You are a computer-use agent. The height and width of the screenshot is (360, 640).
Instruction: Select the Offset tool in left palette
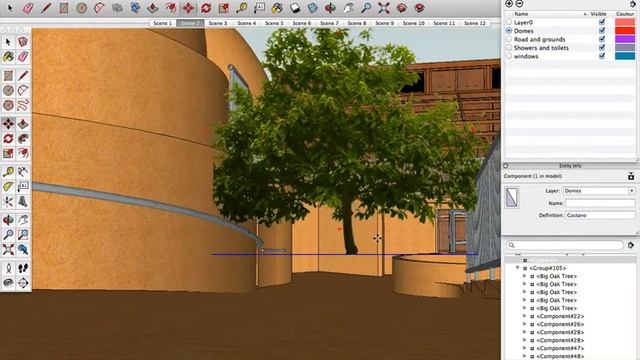click(23, 153)
